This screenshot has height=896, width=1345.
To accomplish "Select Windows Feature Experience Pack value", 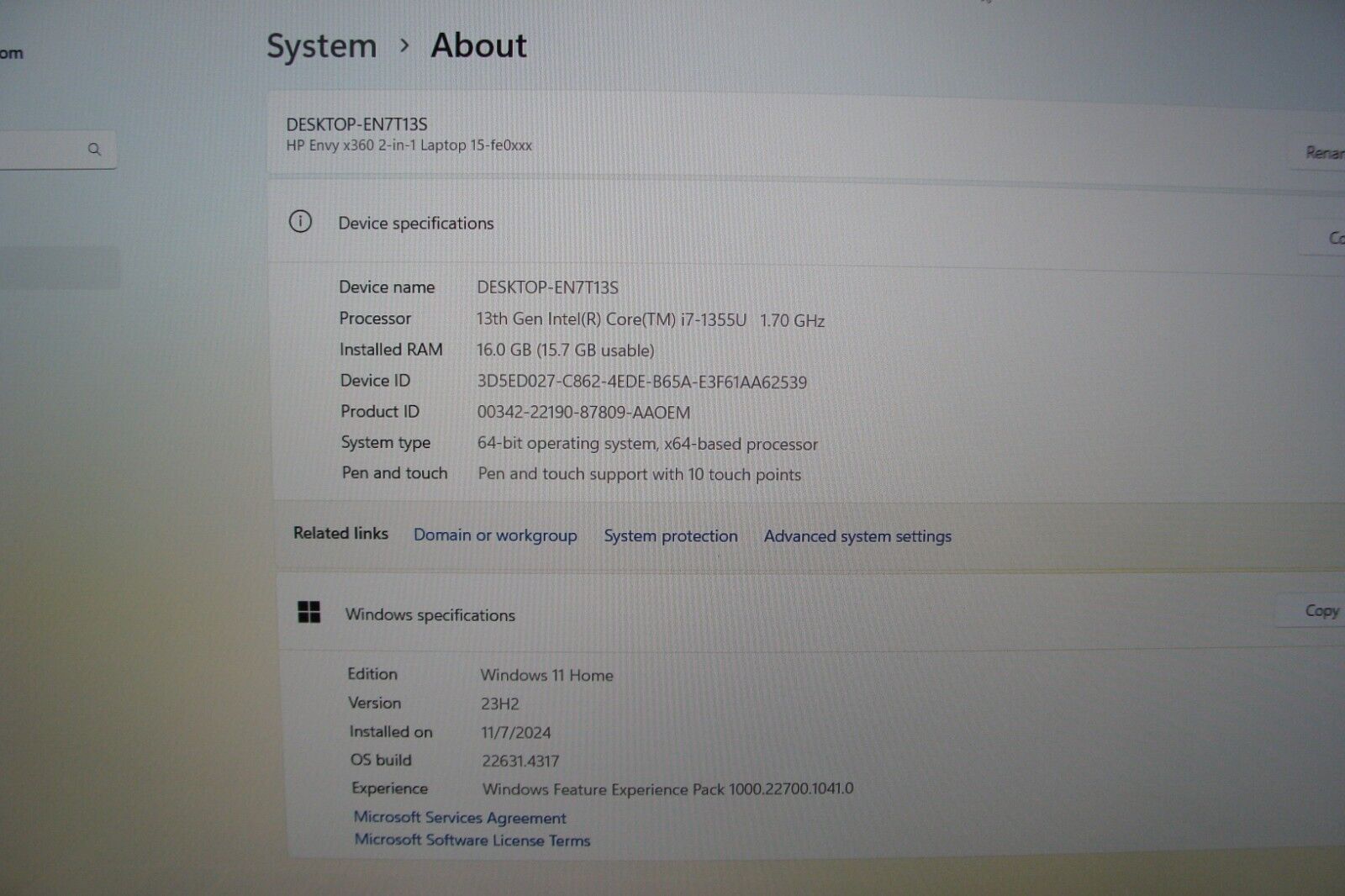I will [667, 788].
